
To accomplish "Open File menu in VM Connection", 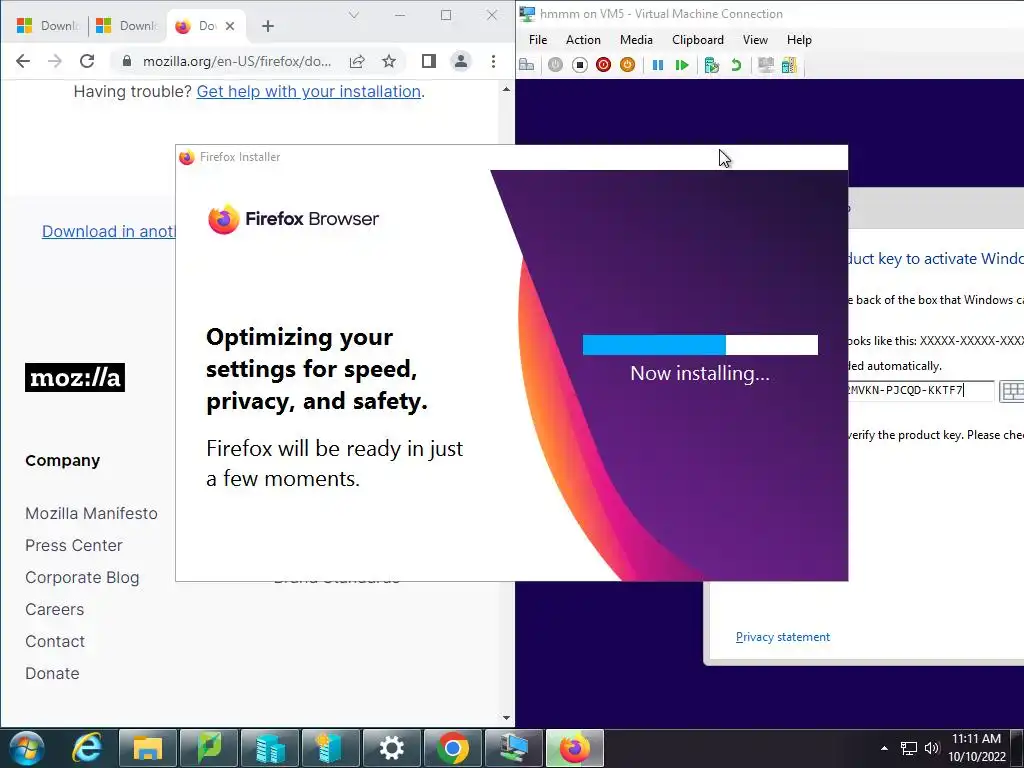I will tap(538, 40).
